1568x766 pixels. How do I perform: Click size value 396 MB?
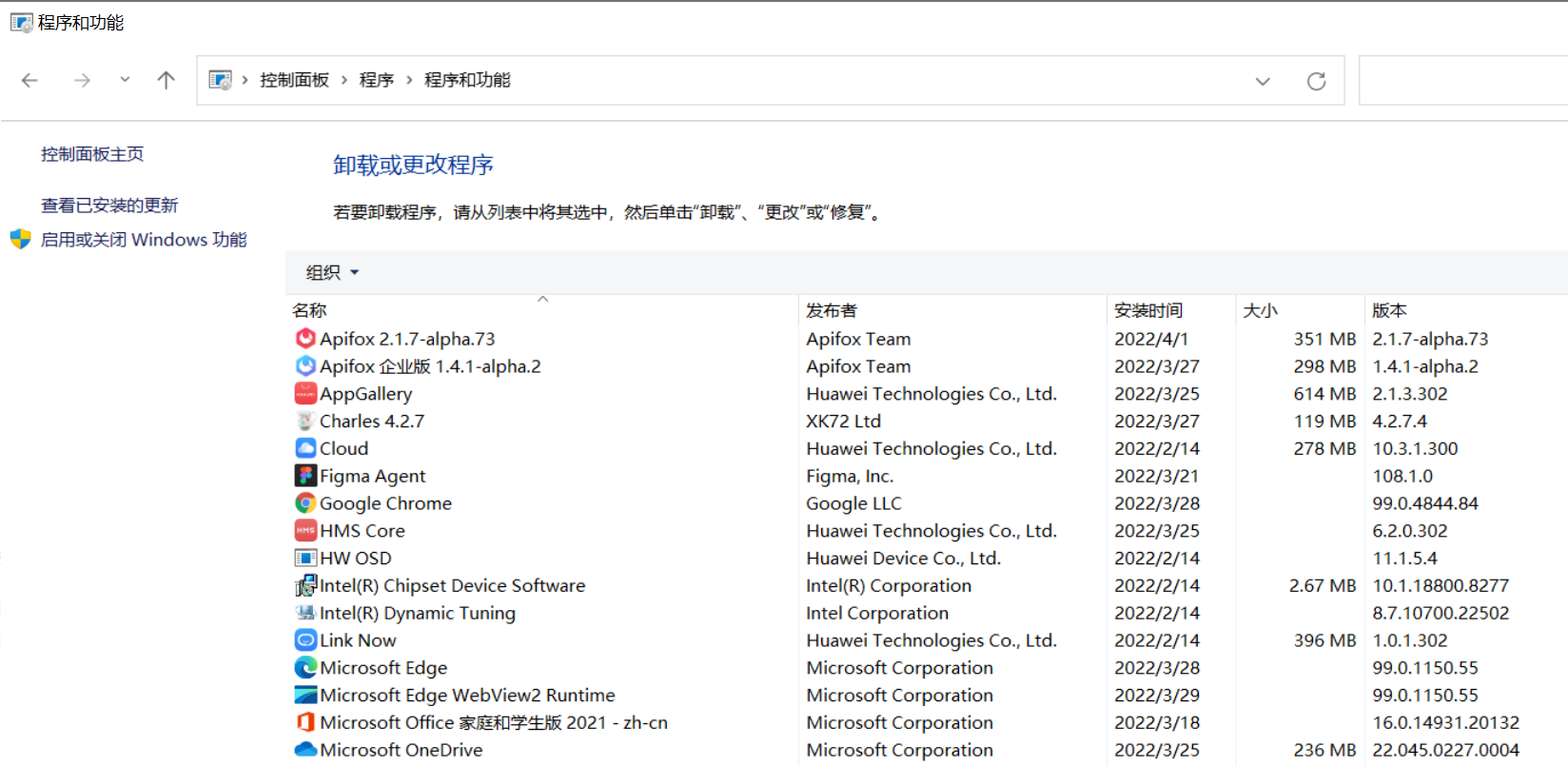pyautogui.click(x=1324, y=640)
